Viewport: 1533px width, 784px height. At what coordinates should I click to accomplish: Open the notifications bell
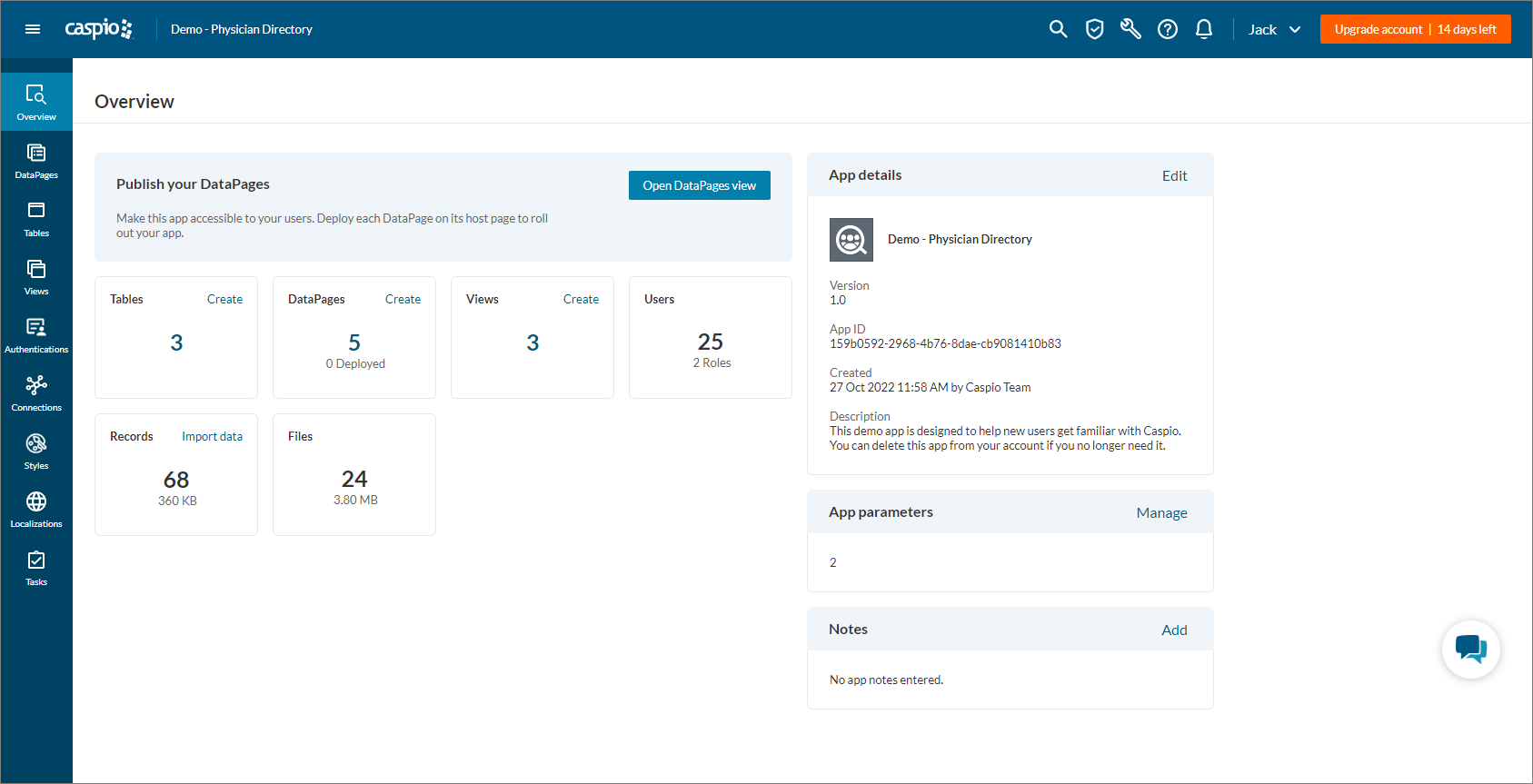click(1204, 29)
